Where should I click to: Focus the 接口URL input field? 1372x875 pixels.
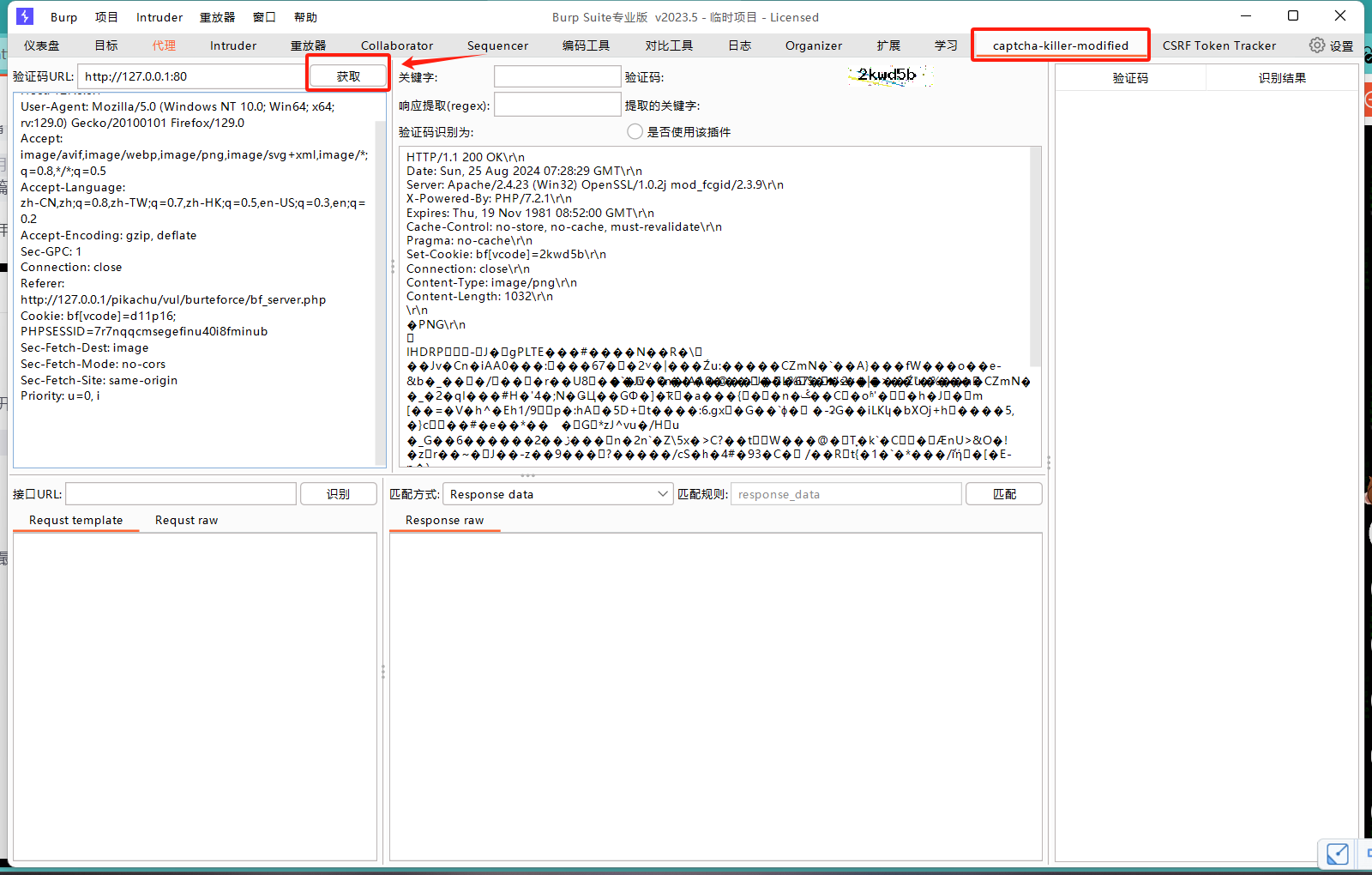coord(181,494)
